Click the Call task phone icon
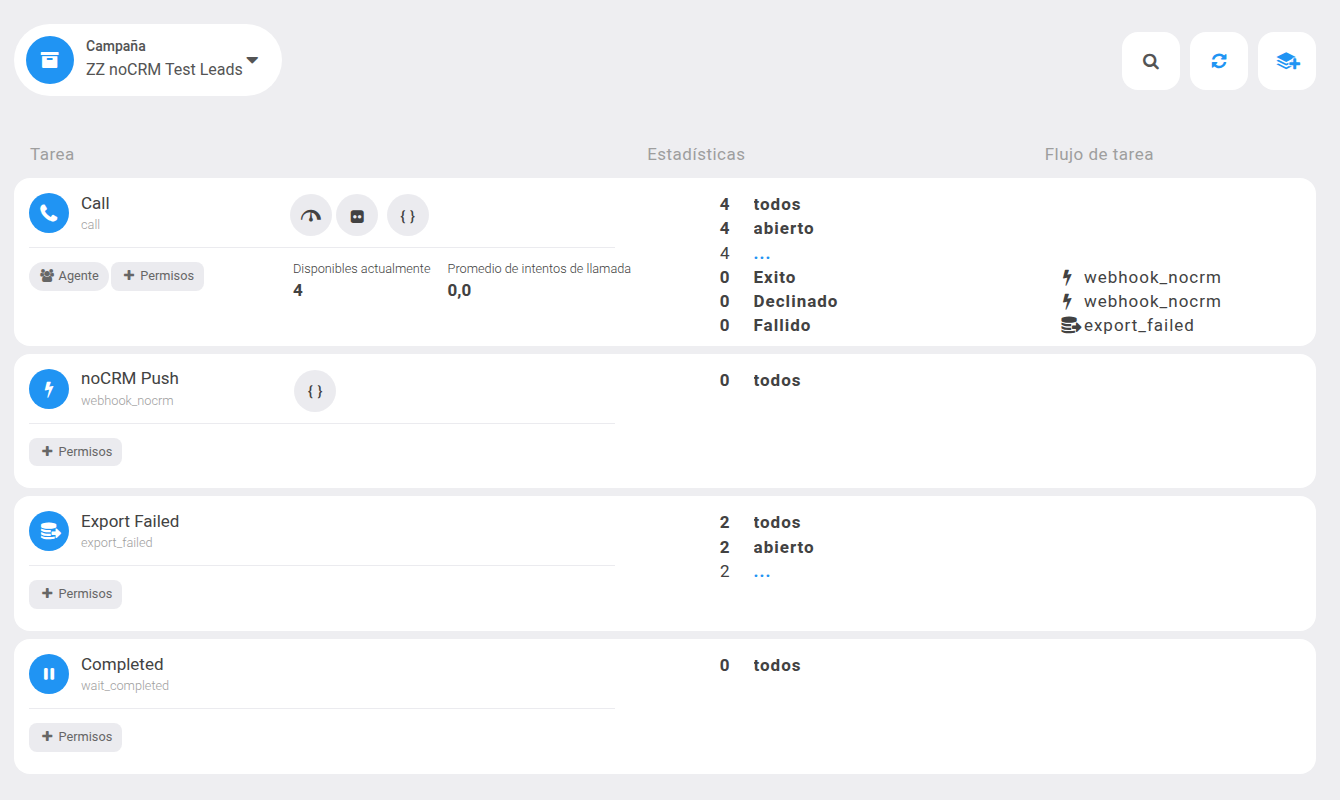This screenshot has height=800, width=1340. coord(49,213)
